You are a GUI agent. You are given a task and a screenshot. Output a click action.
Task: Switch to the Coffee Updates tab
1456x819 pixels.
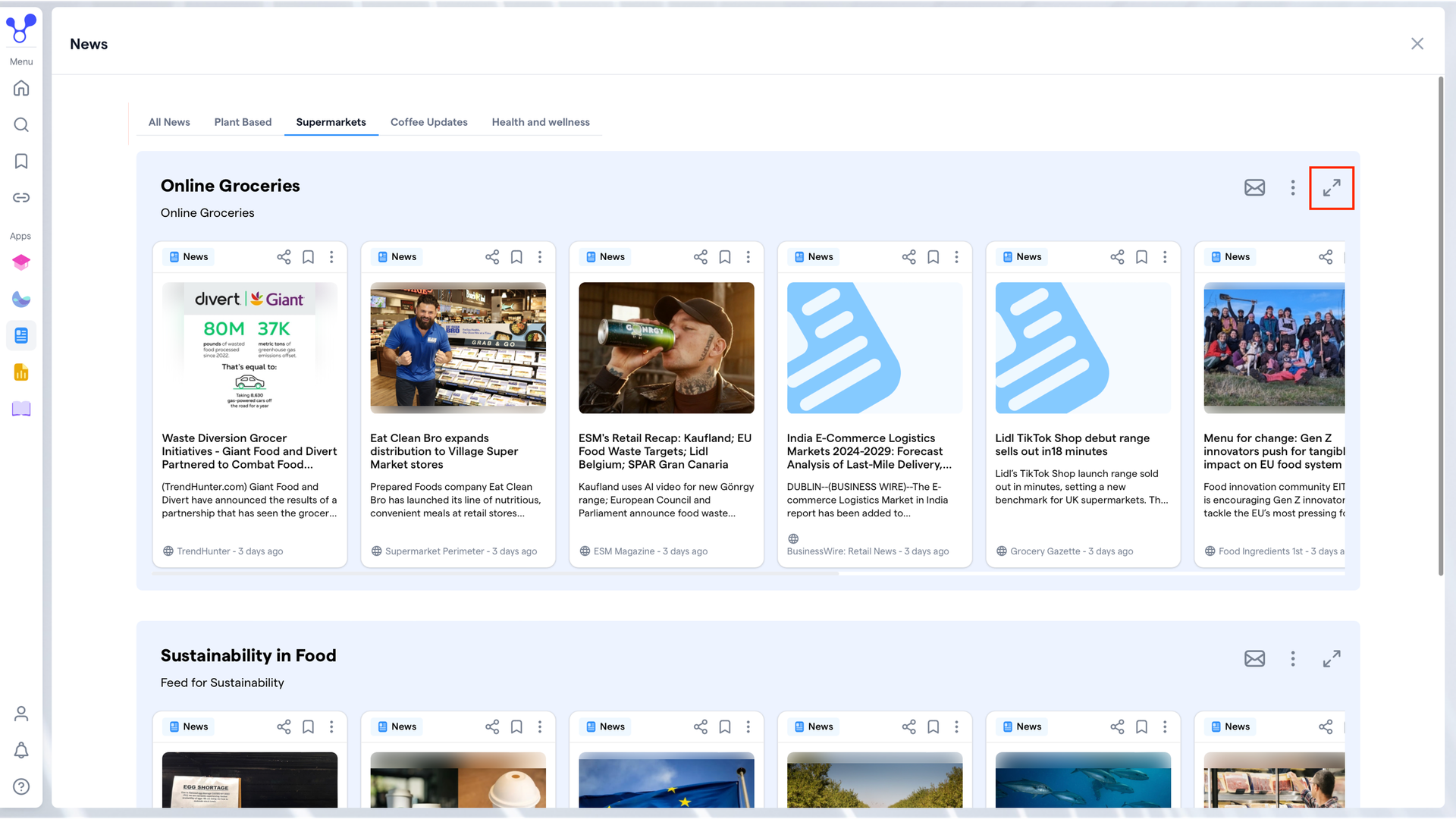(x=429, y=122)
